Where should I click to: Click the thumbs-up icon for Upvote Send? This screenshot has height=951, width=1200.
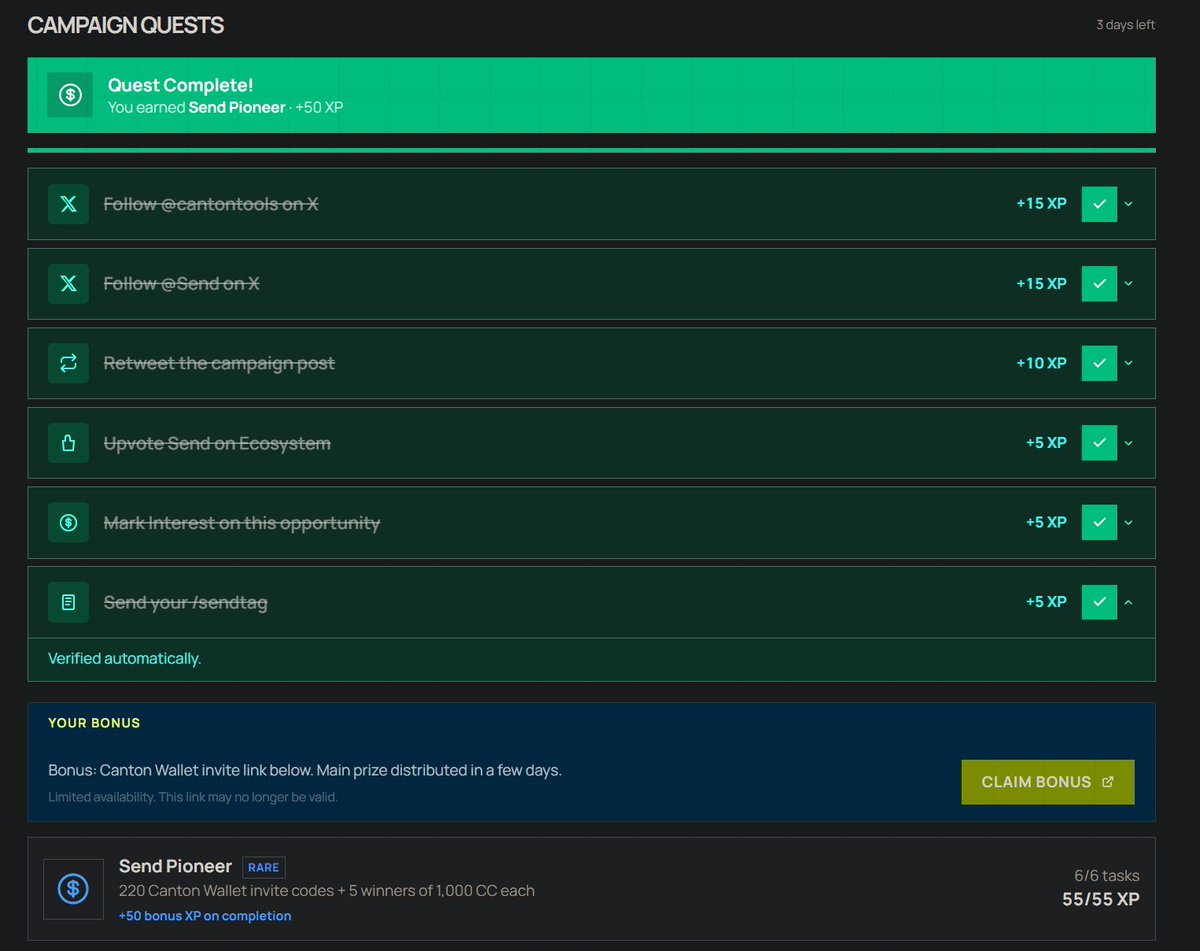[x=68, y=443]
